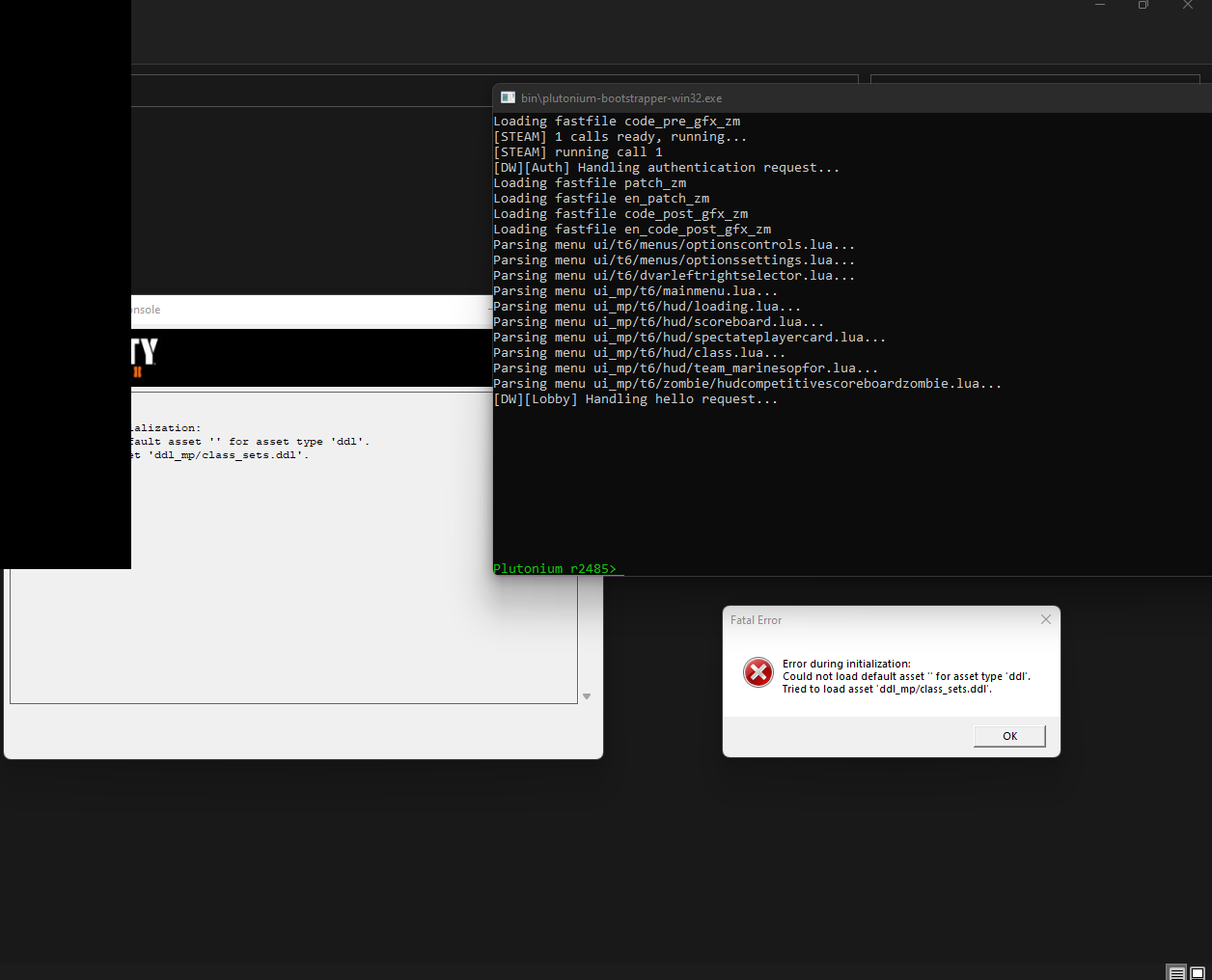Image resolution: width=1212 pixels, height=980 pixels.
Task: Restore down the background dark window
Action: pyautogui.click(x=1143, y=6)
